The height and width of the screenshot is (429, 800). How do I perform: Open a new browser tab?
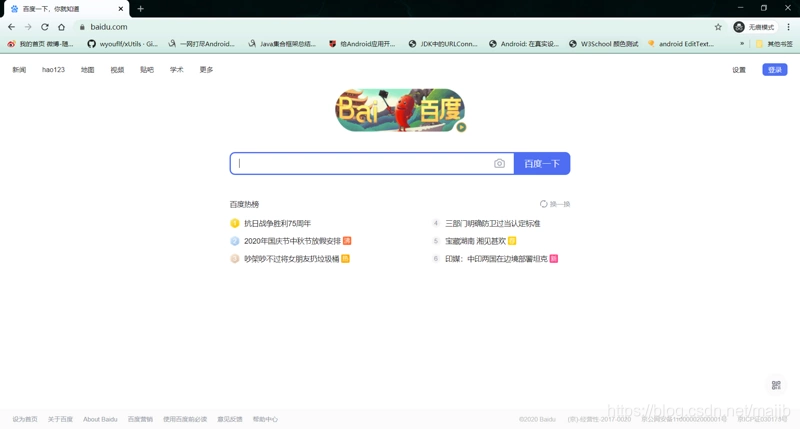(x=140, y=9)
